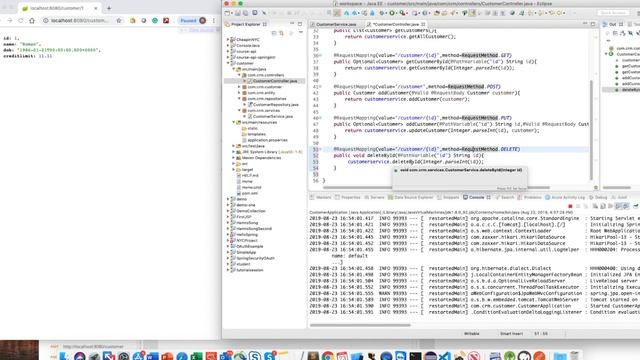Expand the com.crm.customer package

coord(240,87)
